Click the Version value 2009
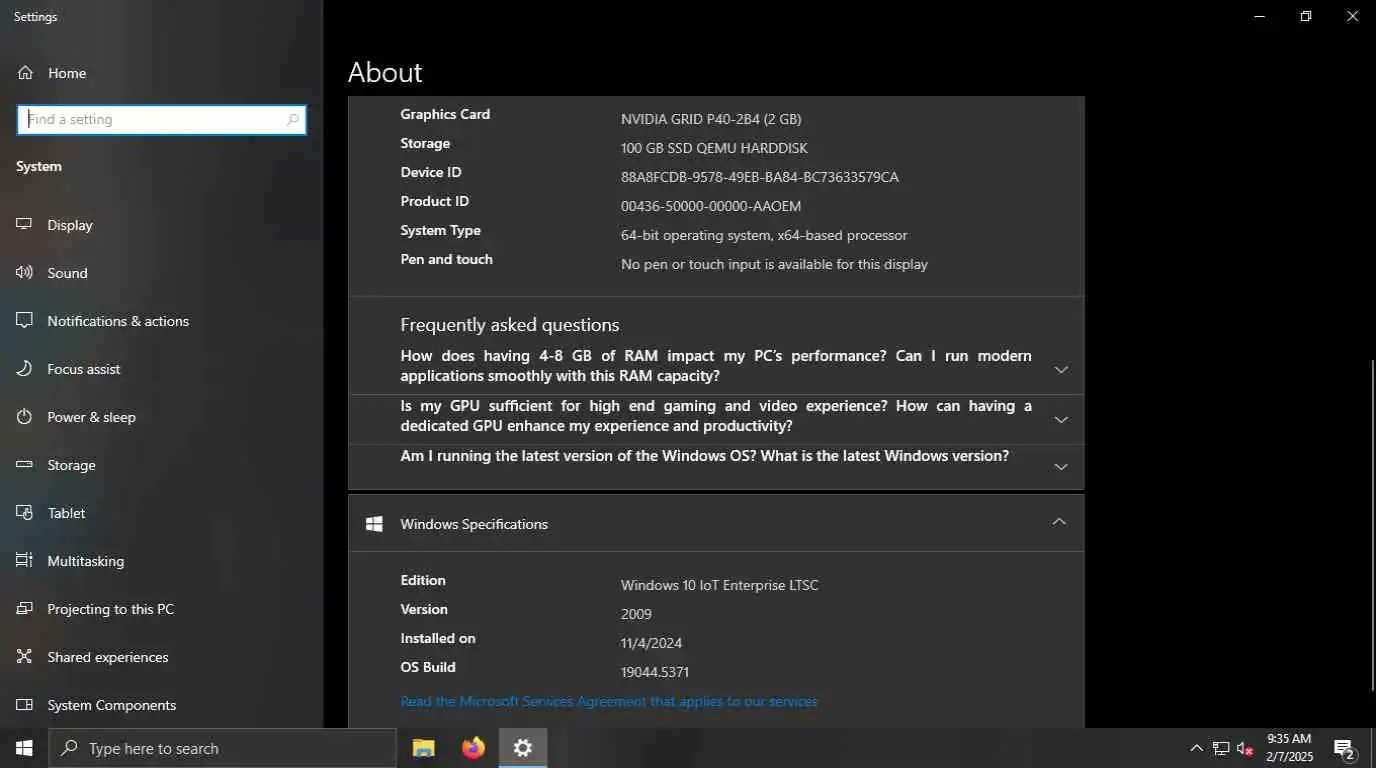 coord(636,614)
